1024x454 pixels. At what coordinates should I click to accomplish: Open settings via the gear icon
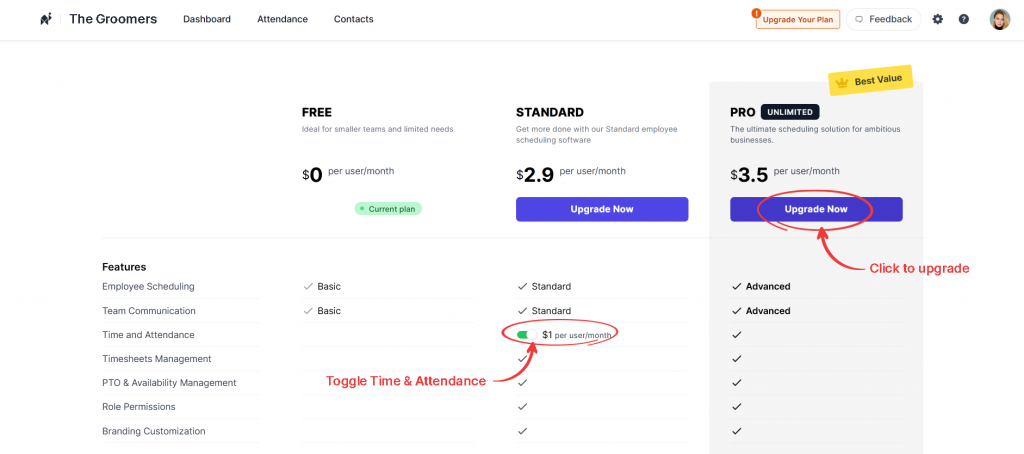coord(938,20)
